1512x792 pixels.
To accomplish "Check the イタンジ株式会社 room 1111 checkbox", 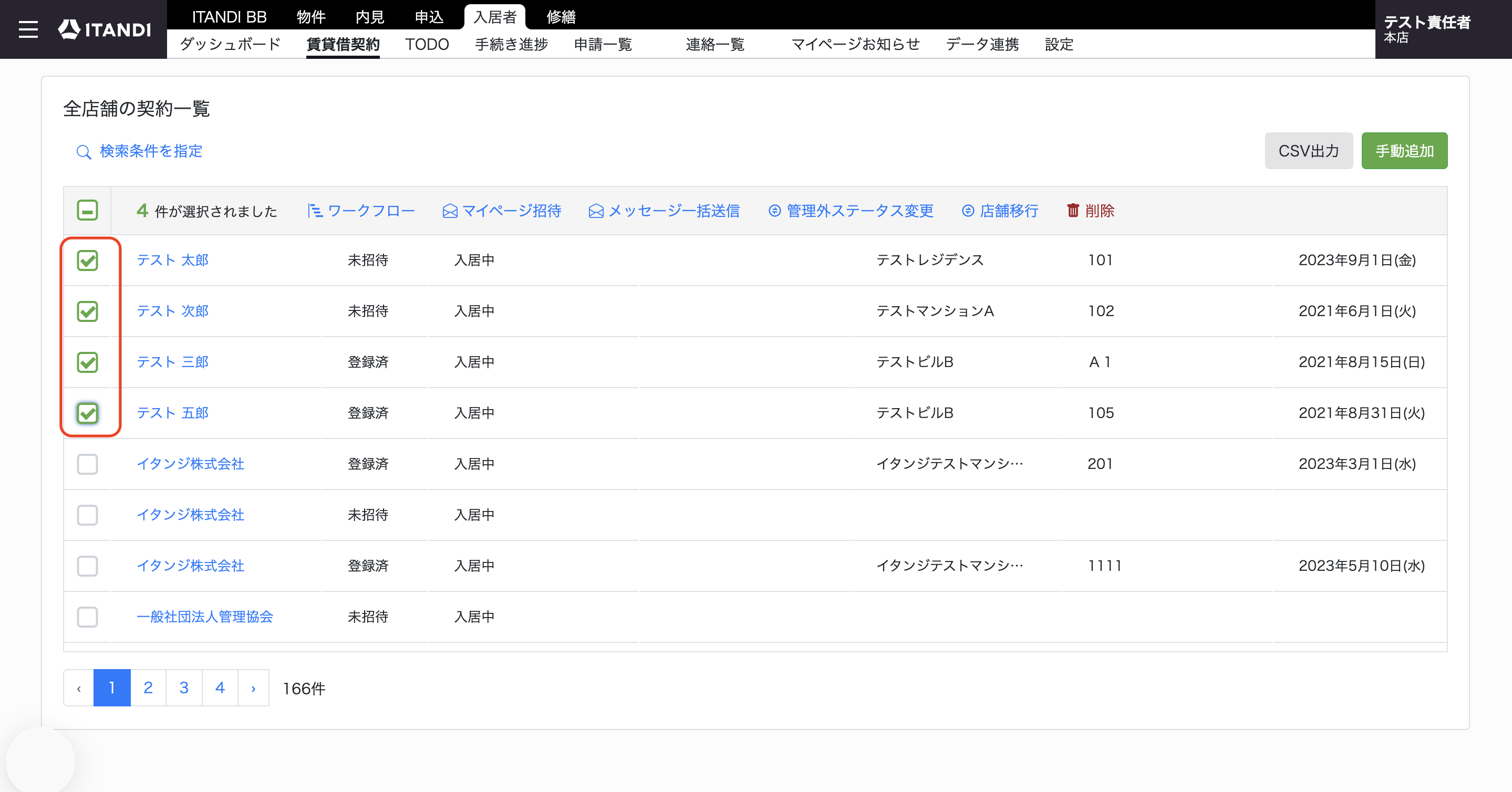I will (x=87, y=566).
